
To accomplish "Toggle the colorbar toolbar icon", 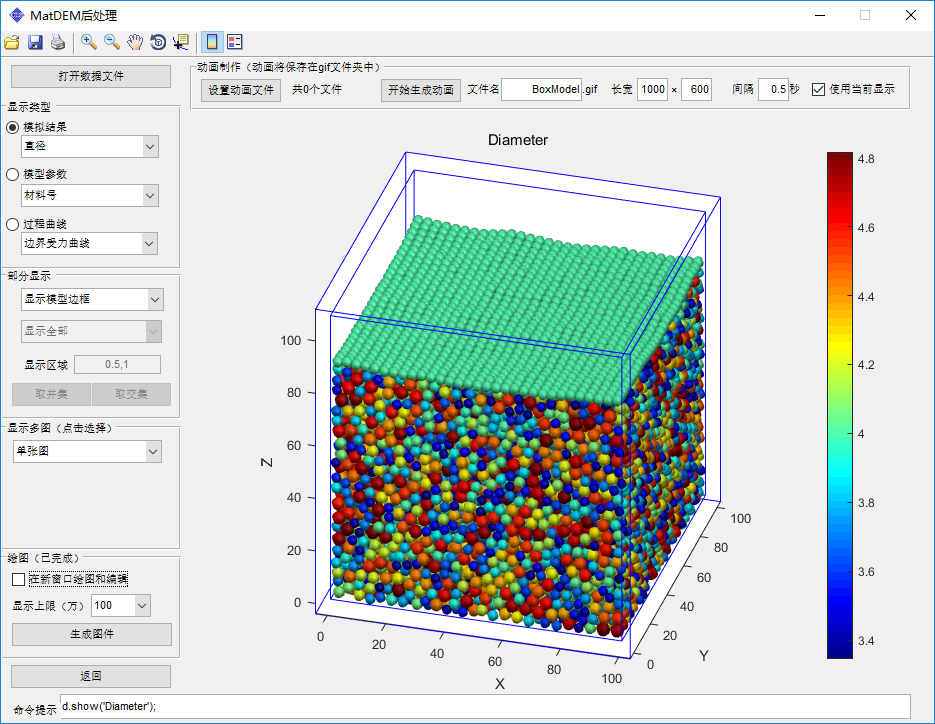I will (x=212, y=42).
